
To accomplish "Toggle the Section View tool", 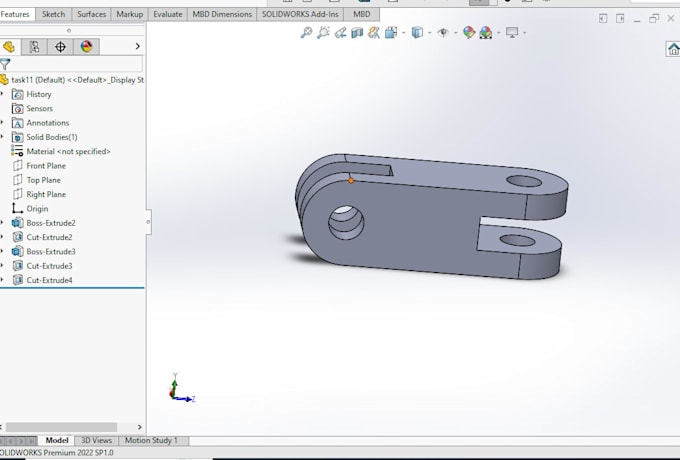I will (x=357, y=33).
